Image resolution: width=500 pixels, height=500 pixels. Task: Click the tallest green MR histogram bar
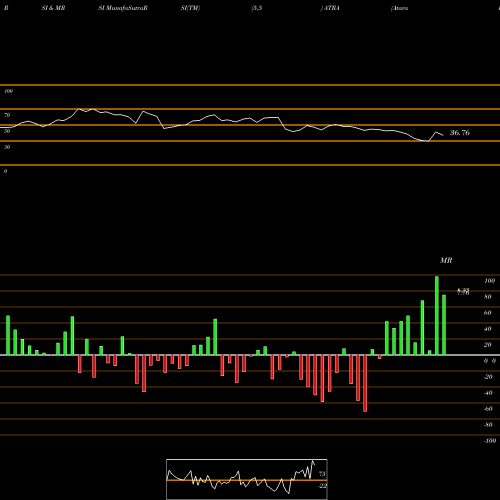437,316
